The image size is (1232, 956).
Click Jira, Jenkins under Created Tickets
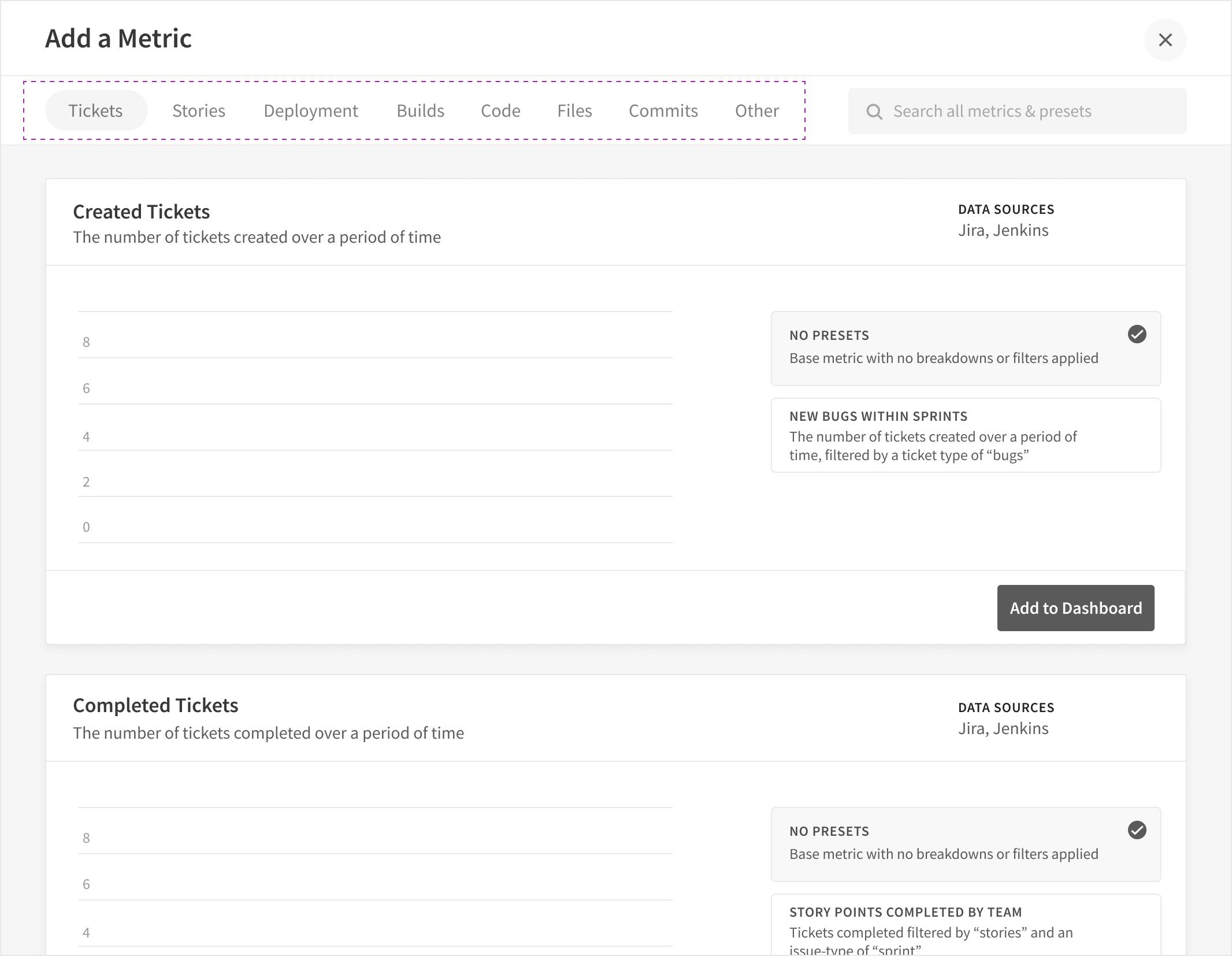click(x=1003, y=230)
